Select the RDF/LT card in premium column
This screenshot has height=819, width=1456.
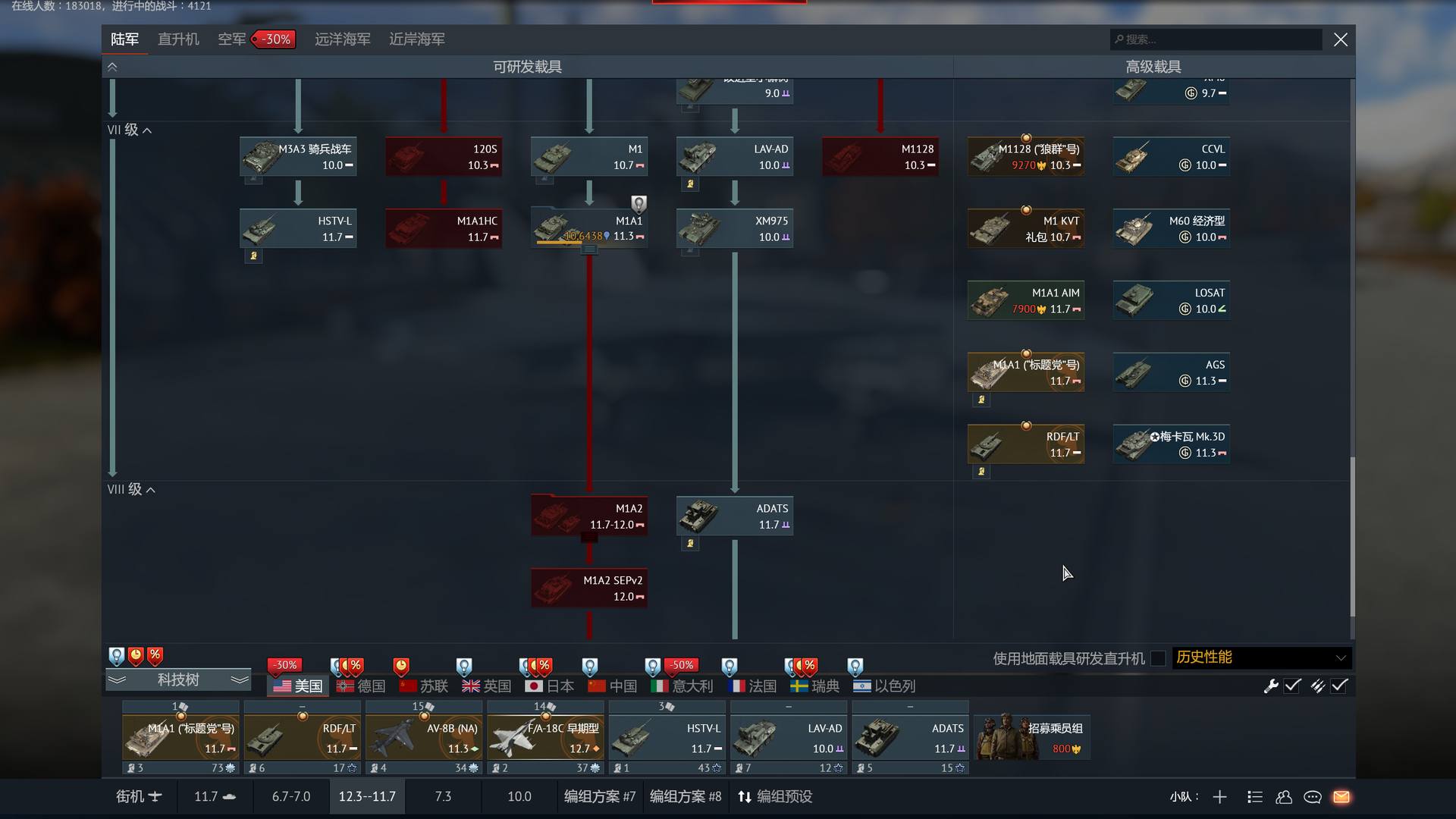(x=1026, y=444)
